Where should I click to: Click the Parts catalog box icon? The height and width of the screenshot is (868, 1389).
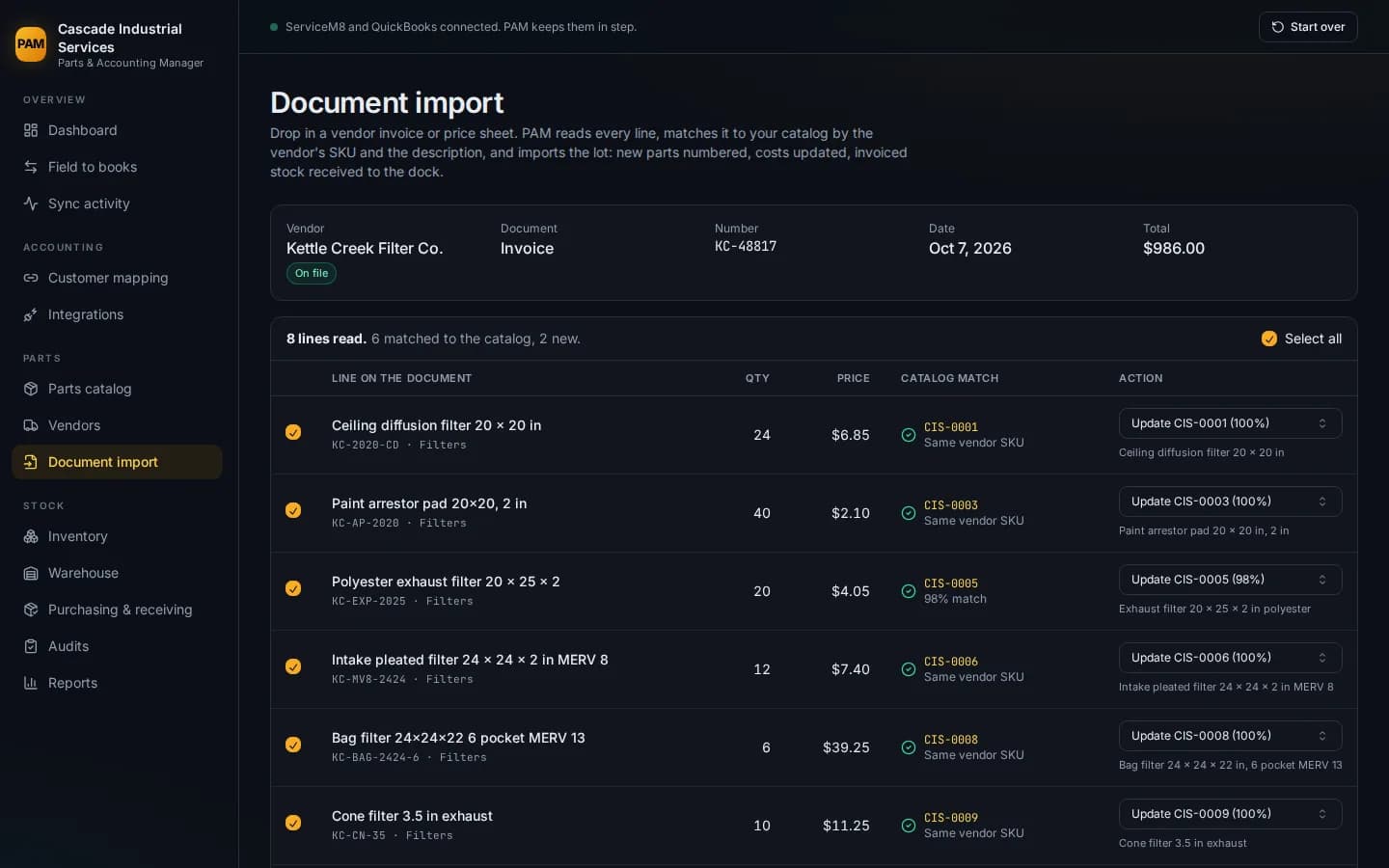31,389
